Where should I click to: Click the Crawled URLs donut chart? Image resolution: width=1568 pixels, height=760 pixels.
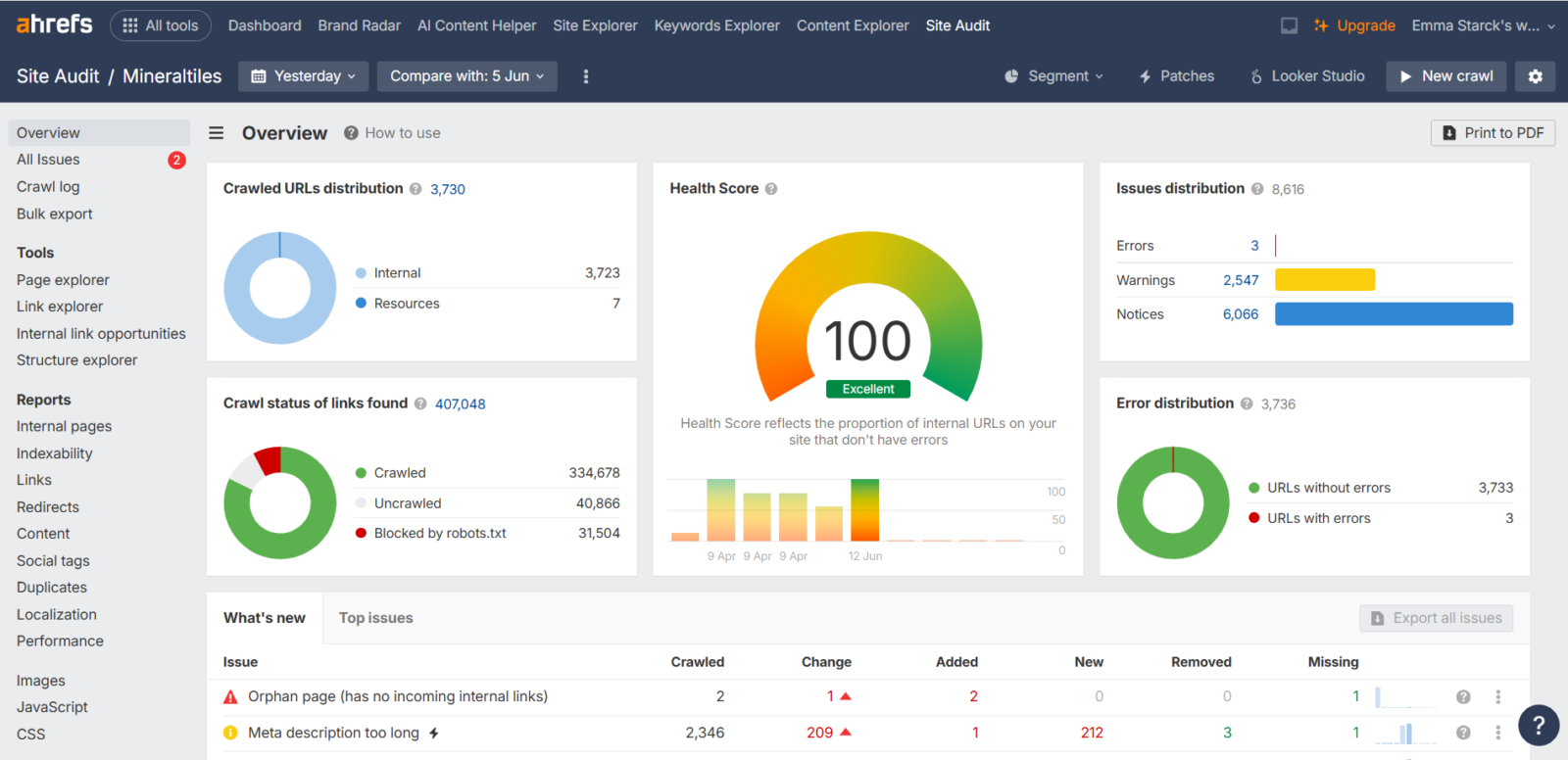pyautogui.click(x=280, y=288)
